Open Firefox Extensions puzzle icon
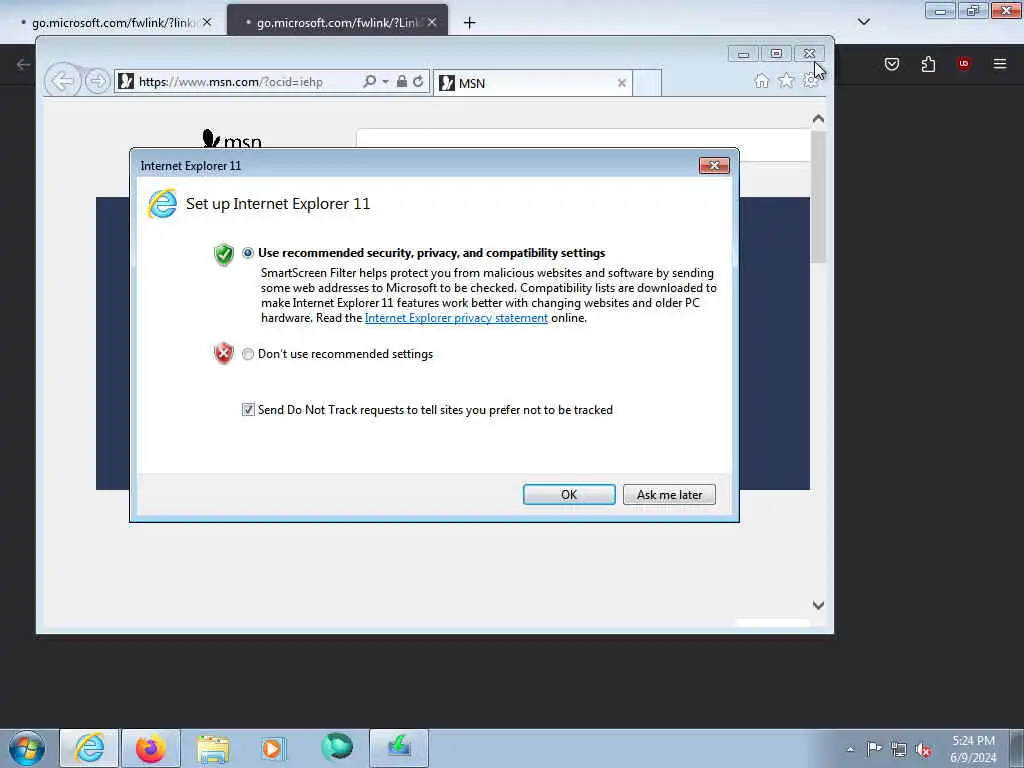Screen dimensions: 1024x768 click(928, 64)
